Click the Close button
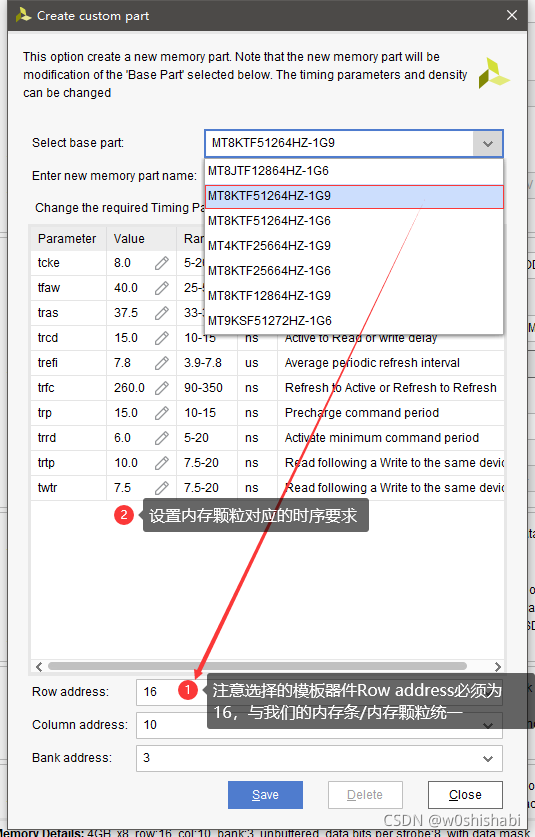535x837 pixels. coord(465,795)
